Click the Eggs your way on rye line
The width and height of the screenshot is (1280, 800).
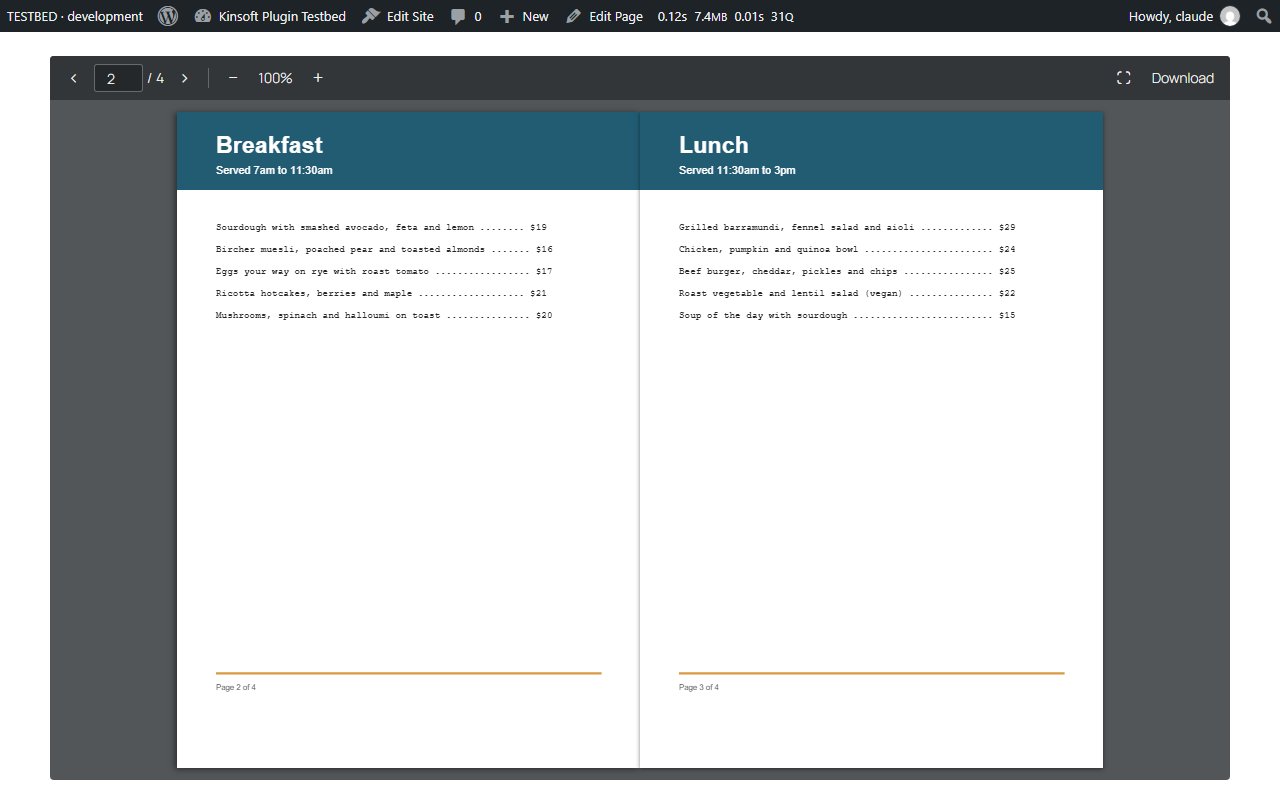pyautogui.click(x=384, y=272)
